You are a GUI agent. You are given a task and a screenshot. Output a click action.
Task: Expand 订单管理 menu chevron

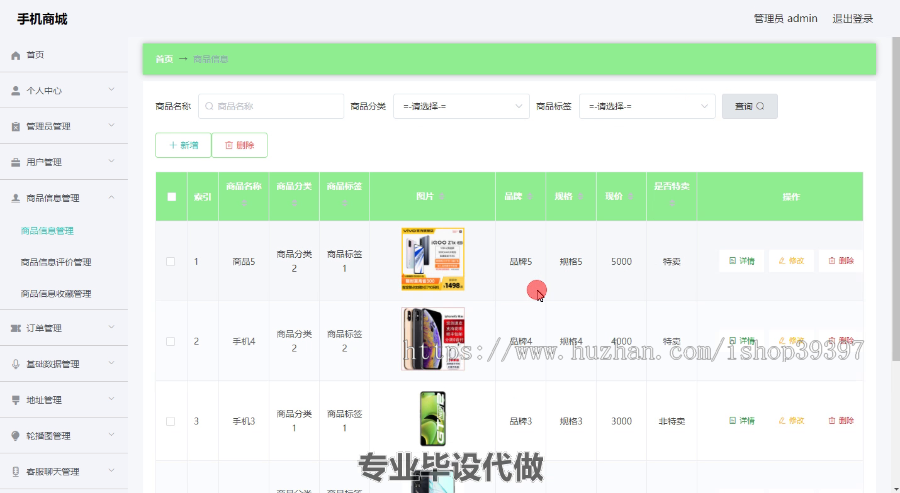pos(111,327)
